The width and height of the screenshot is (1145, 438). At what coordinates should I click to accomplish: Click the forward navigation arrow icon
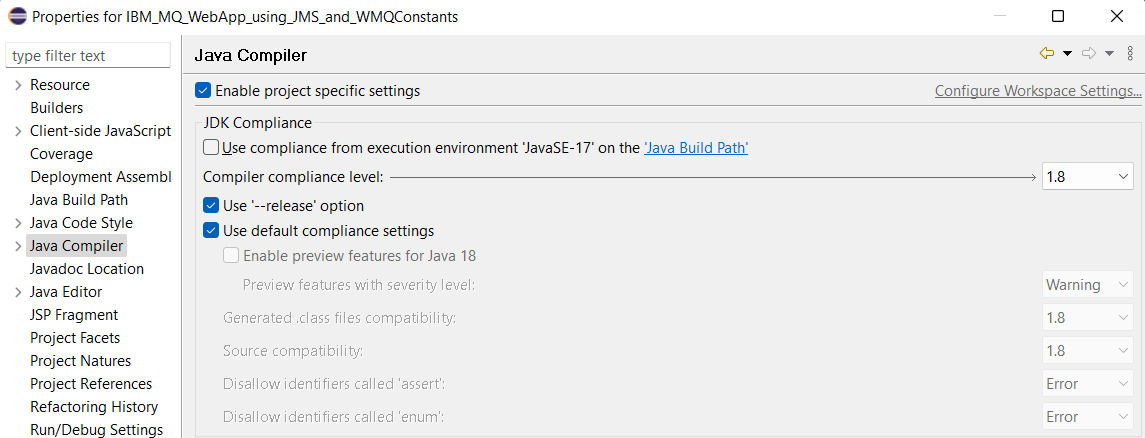pos(1089,53)
